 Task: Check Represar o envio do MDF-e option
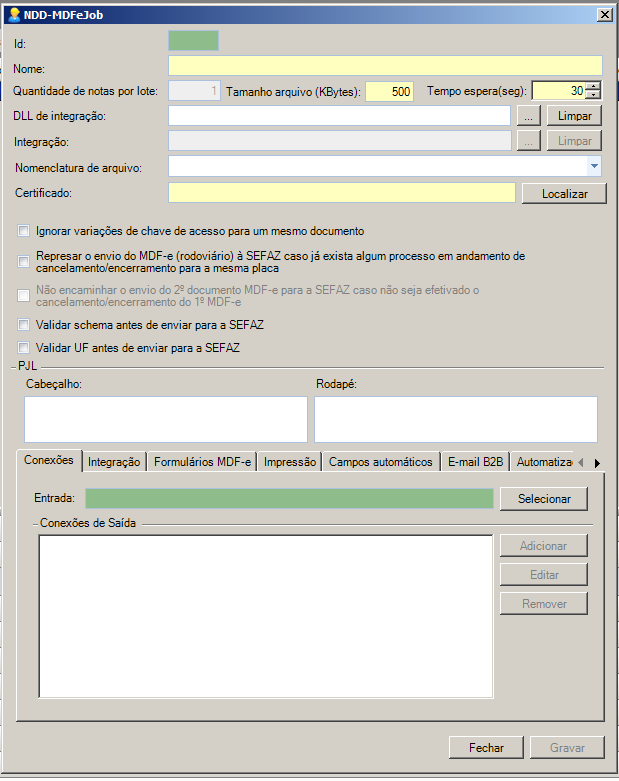click(23, 261)
